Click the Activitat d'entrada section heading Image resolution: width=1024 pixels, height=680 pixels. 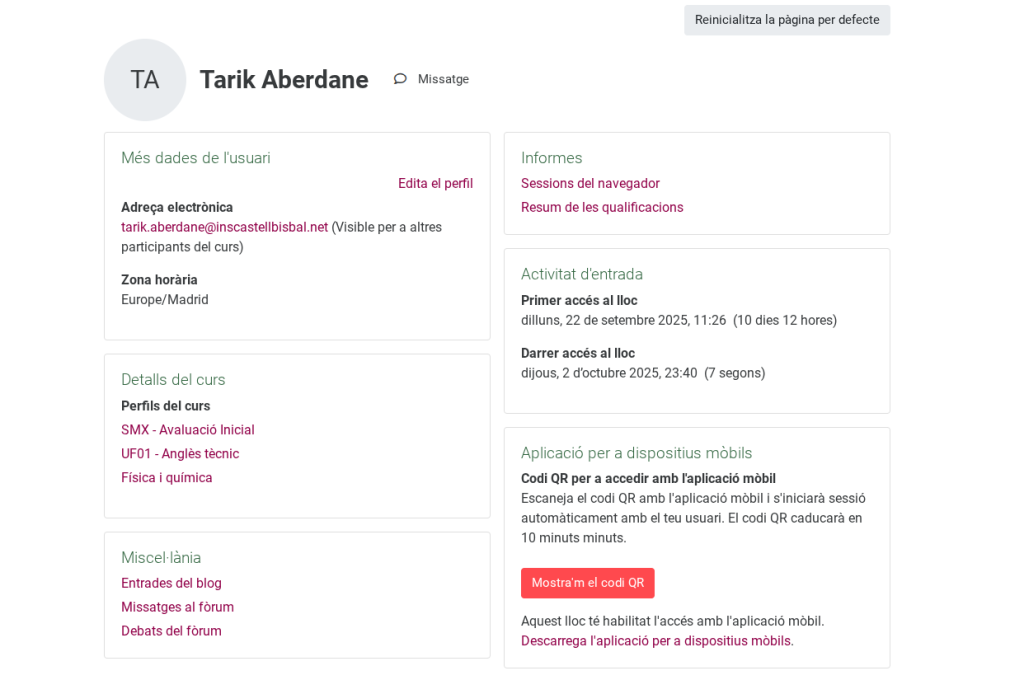[x=582, y=274]
